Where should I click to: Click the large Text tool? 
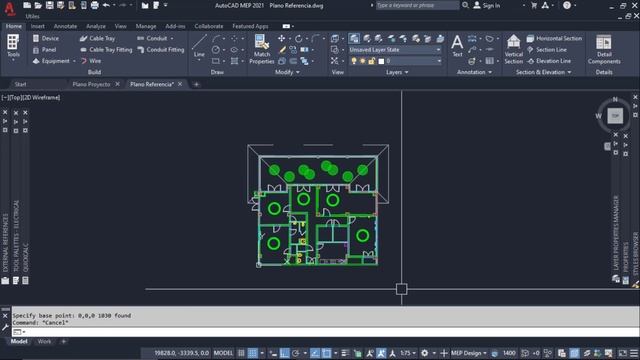pos(457,46)
